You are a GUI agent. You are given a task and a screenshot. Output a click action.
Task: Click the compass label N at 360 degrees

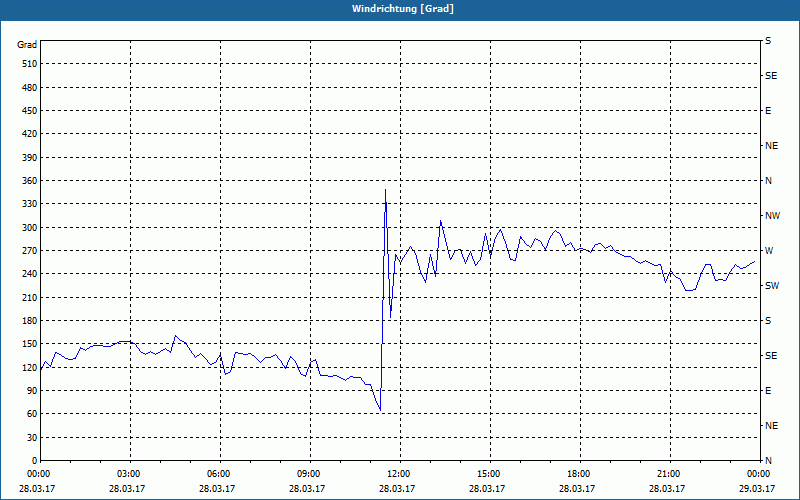[768, 181]
